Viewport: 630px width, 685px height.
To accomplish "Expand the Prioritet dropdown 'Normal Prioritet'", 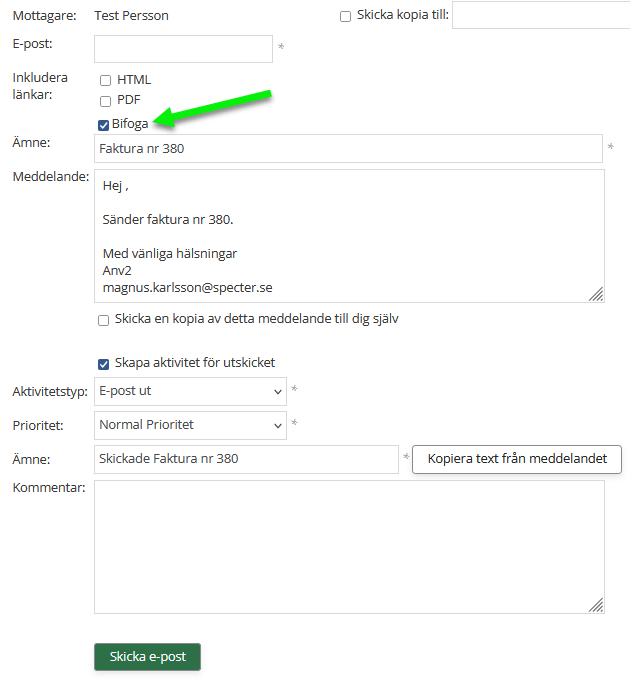I will pyautogui.click(x=190, y=425).
